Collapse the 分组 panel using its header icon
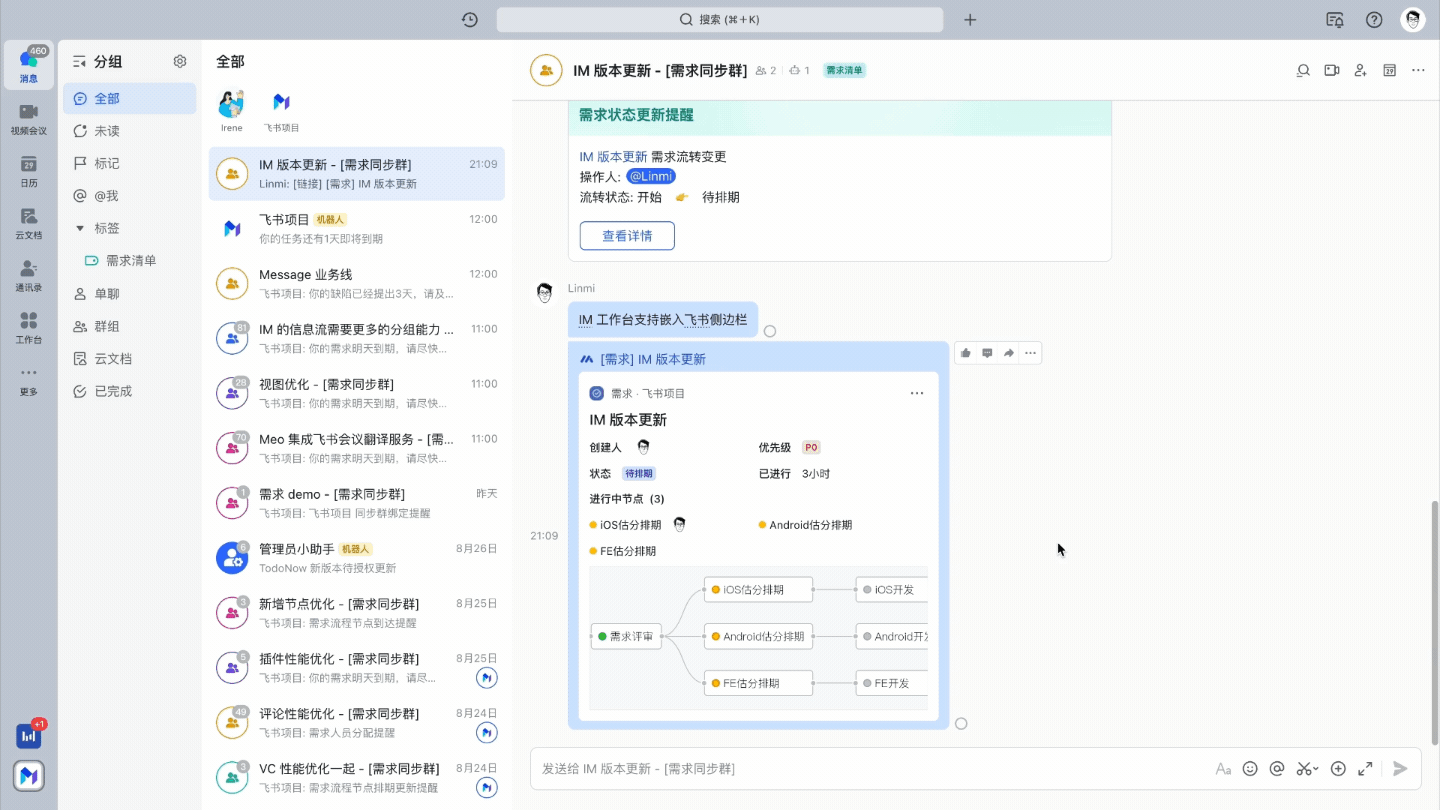The image size is (1440, 810). (80, 61)
